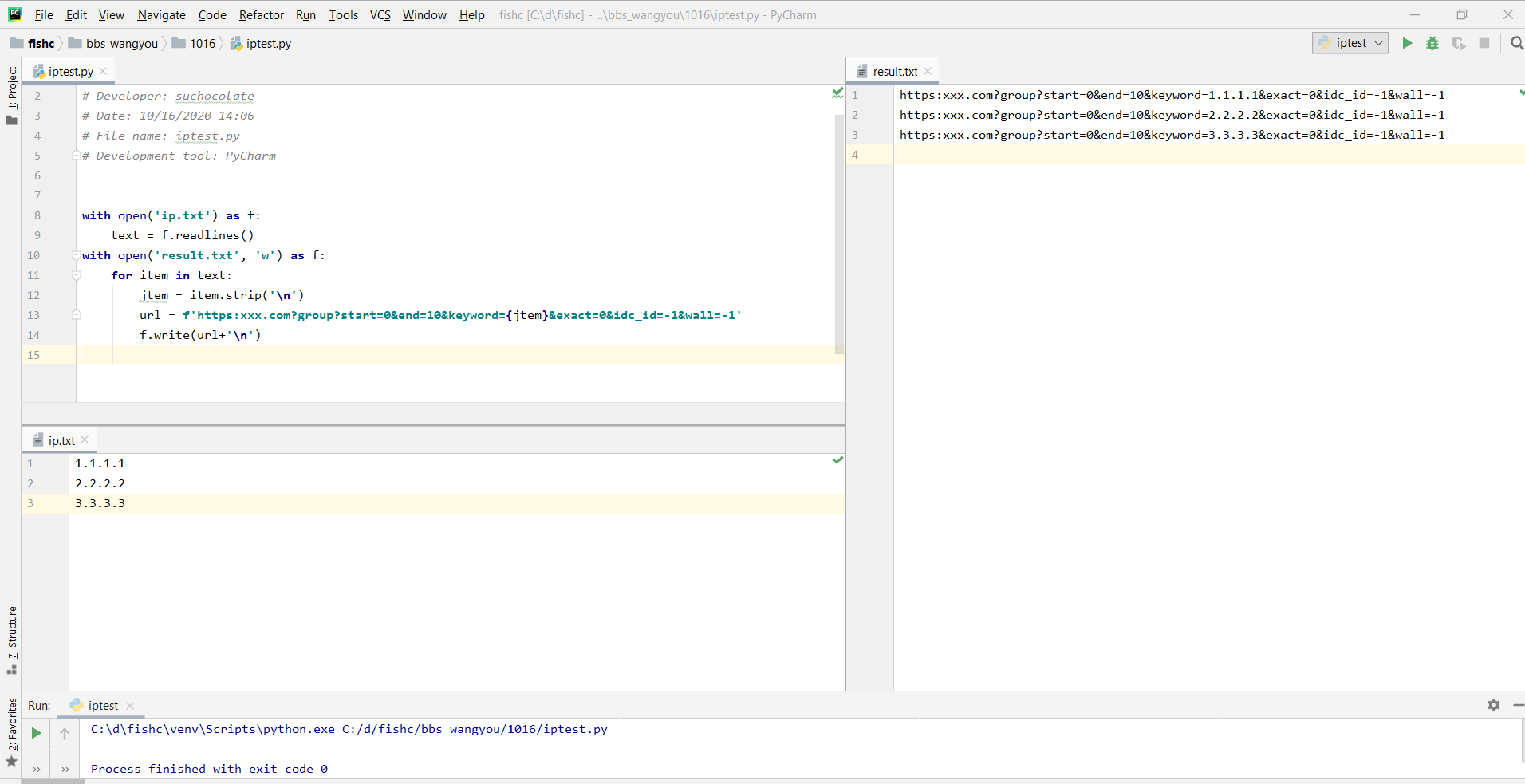
Task: Open Run panel settings gear
Action: coord(1494,705)
